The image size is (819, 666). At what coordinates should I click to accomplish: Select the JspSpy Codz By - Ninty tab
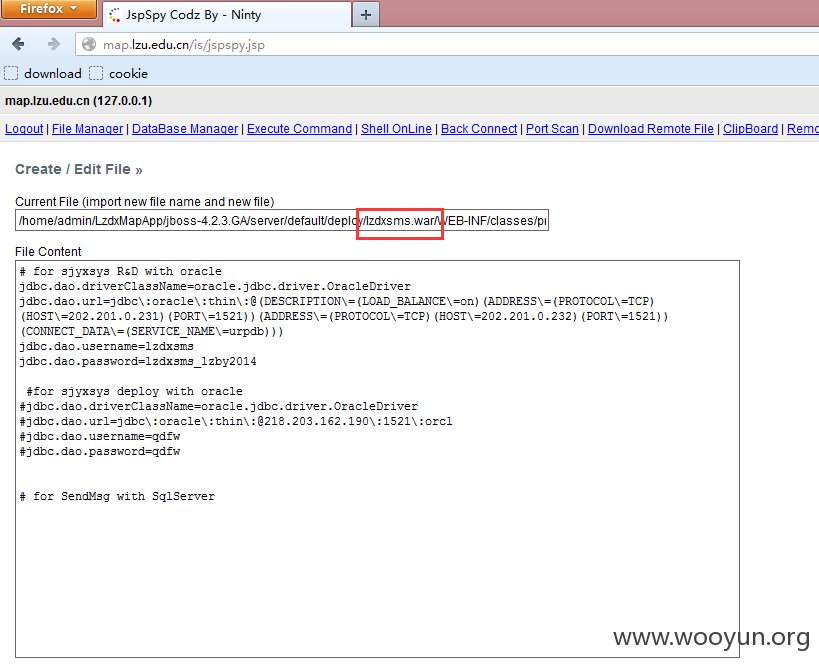point(227,15)
